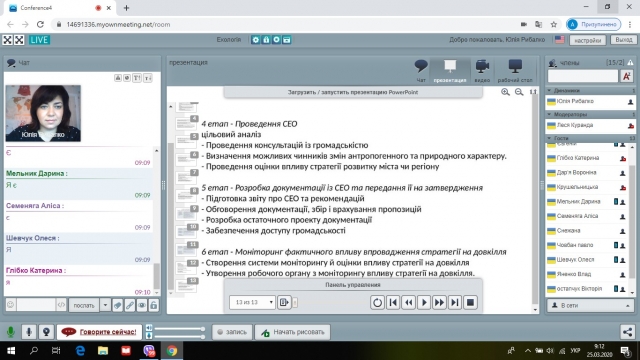This screenshot has width=640, height=360.
Task: Click the 'Говорите сейчас!' link
Action: click(108, 332)
